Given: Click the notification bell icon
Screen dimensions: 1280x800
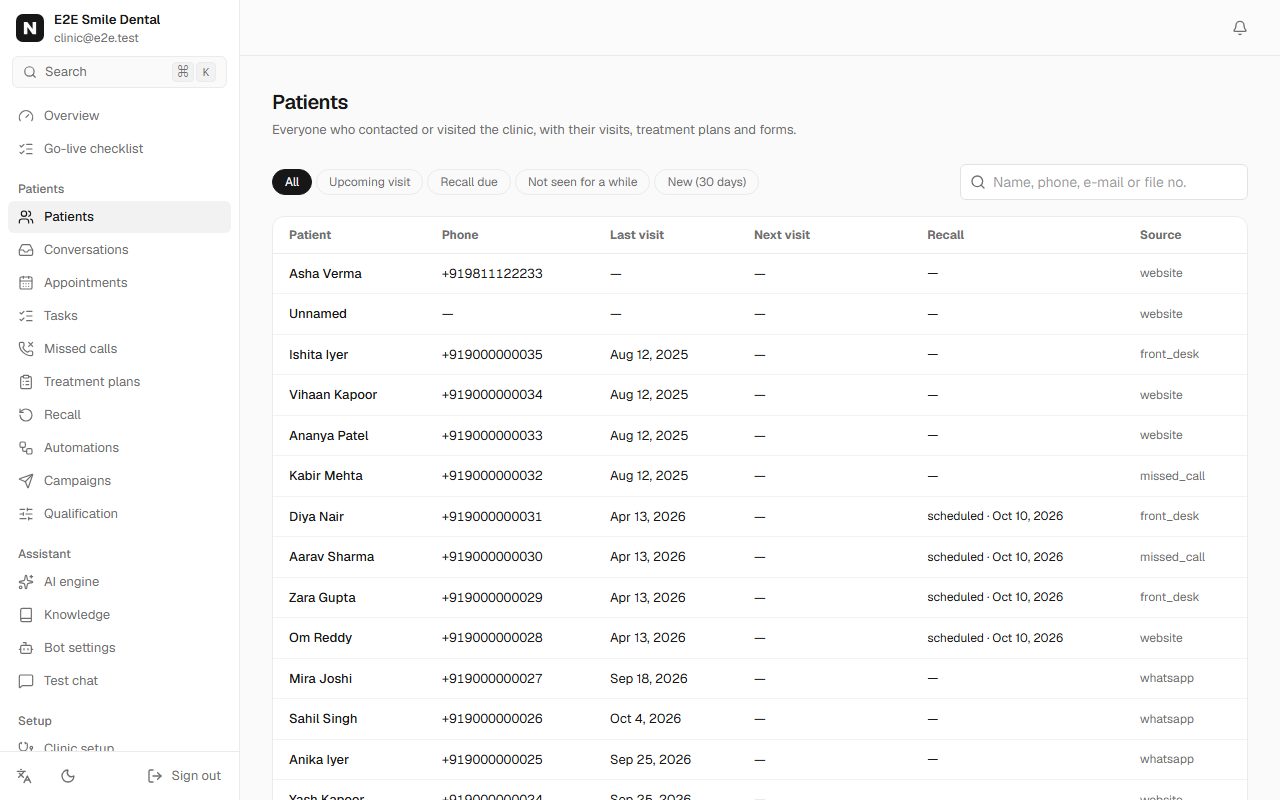Looking at the screenshot, I should click(x=1240, y=28).
